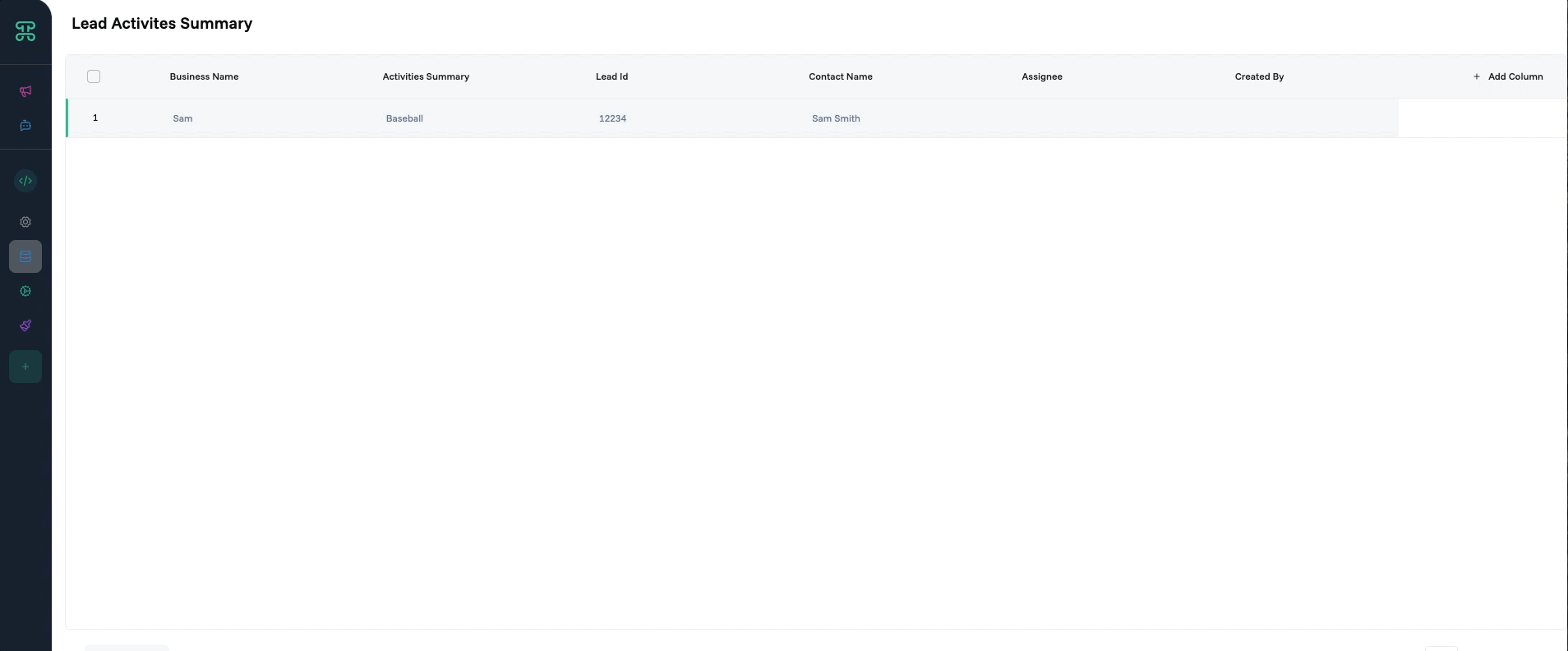Select the Sam Smith contact name cell

pyautogui.click(x=836, y=118)
